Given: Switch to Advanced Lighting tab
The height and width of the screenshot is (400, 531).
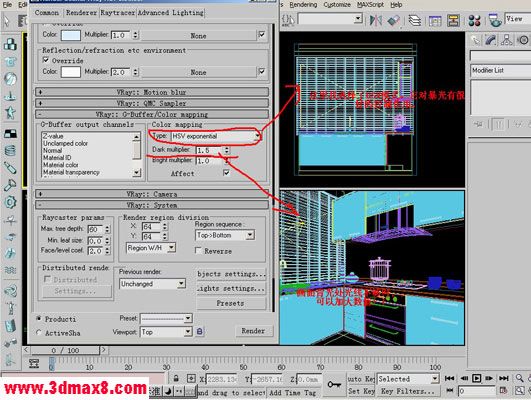Looking at the screenshot, I should point(170,13).
